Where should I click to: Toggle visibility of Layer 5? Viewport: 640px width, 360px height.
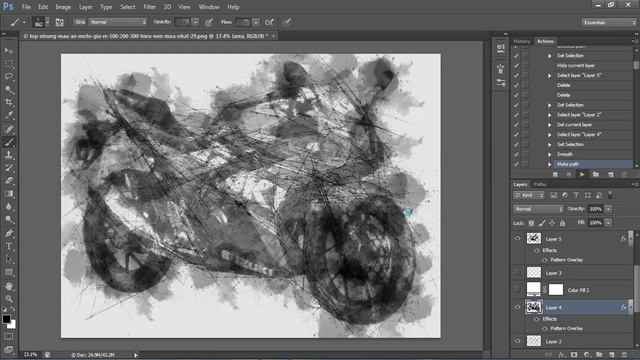518,239
